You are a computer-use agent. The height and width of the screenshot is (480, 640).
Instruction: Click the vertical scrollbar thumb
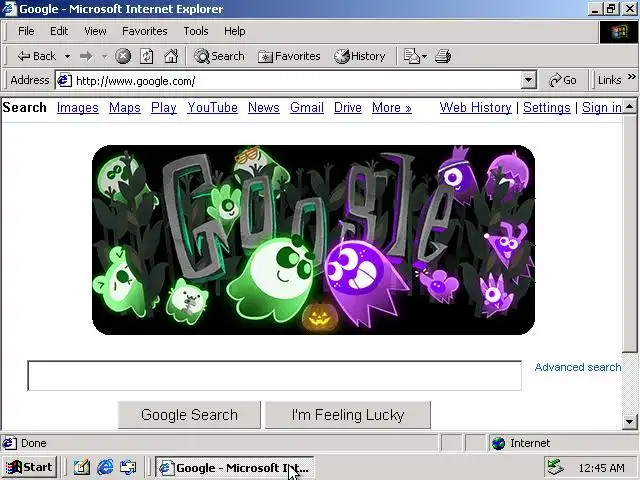630,233
